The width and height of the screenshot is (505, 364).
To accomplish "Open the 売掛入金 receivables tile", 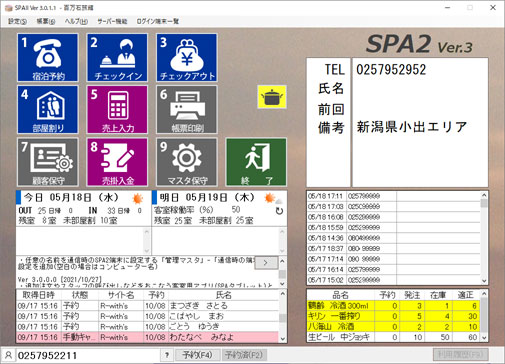I will (x=117, y=162).
